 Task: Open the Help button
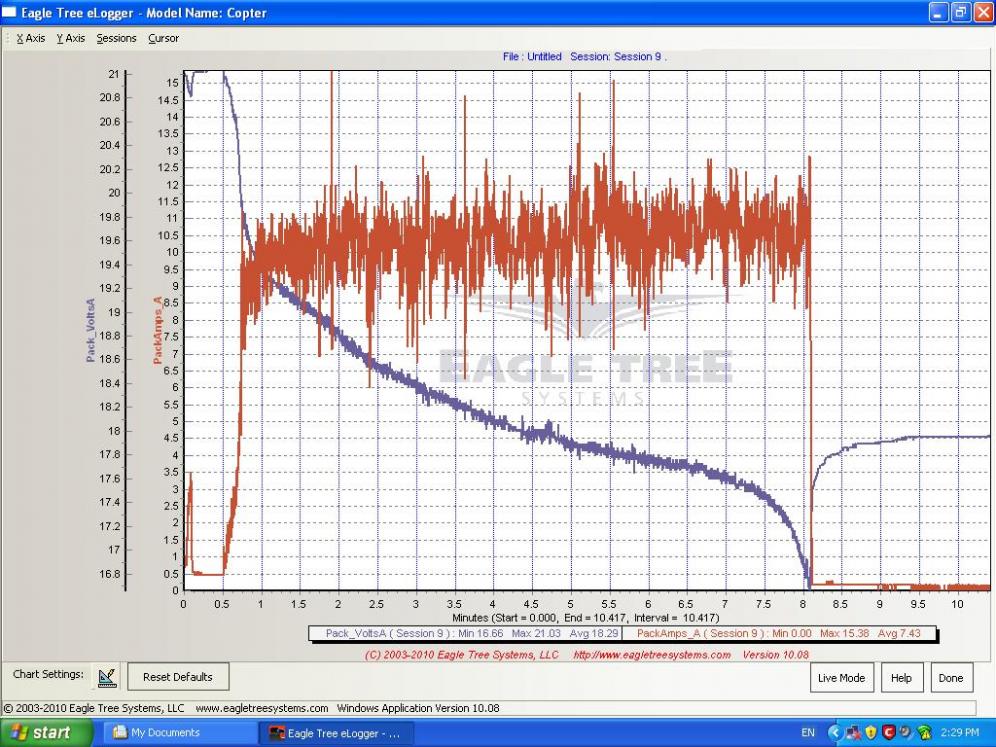(x=901, y=678)
